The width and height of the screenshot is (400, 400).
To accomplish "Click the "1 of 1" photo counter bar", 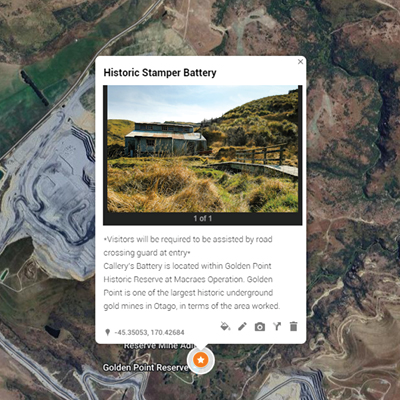I will point(203,218).
